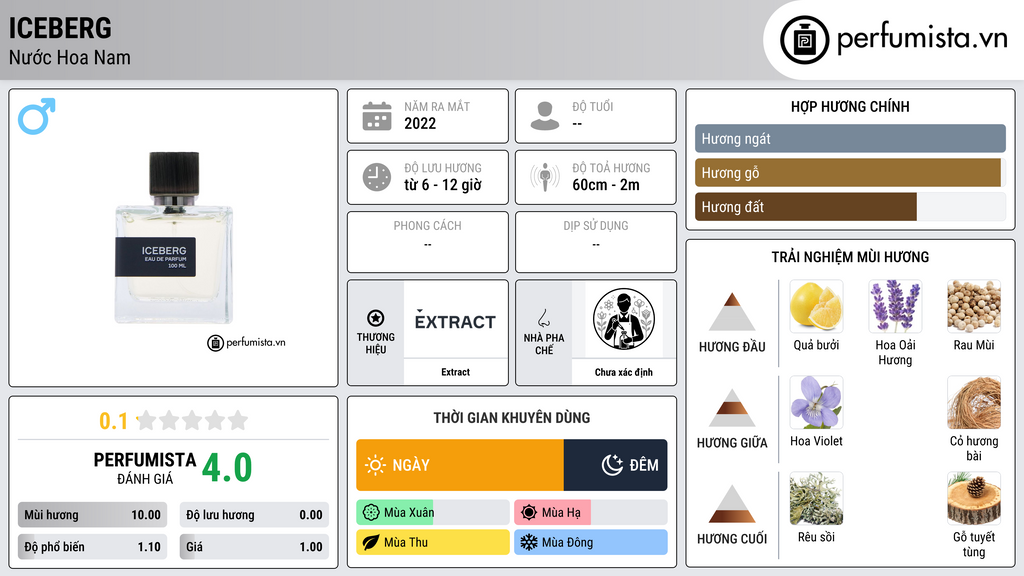Click the flower icon beside Mùa Xuân

click(x=371, y=513)
